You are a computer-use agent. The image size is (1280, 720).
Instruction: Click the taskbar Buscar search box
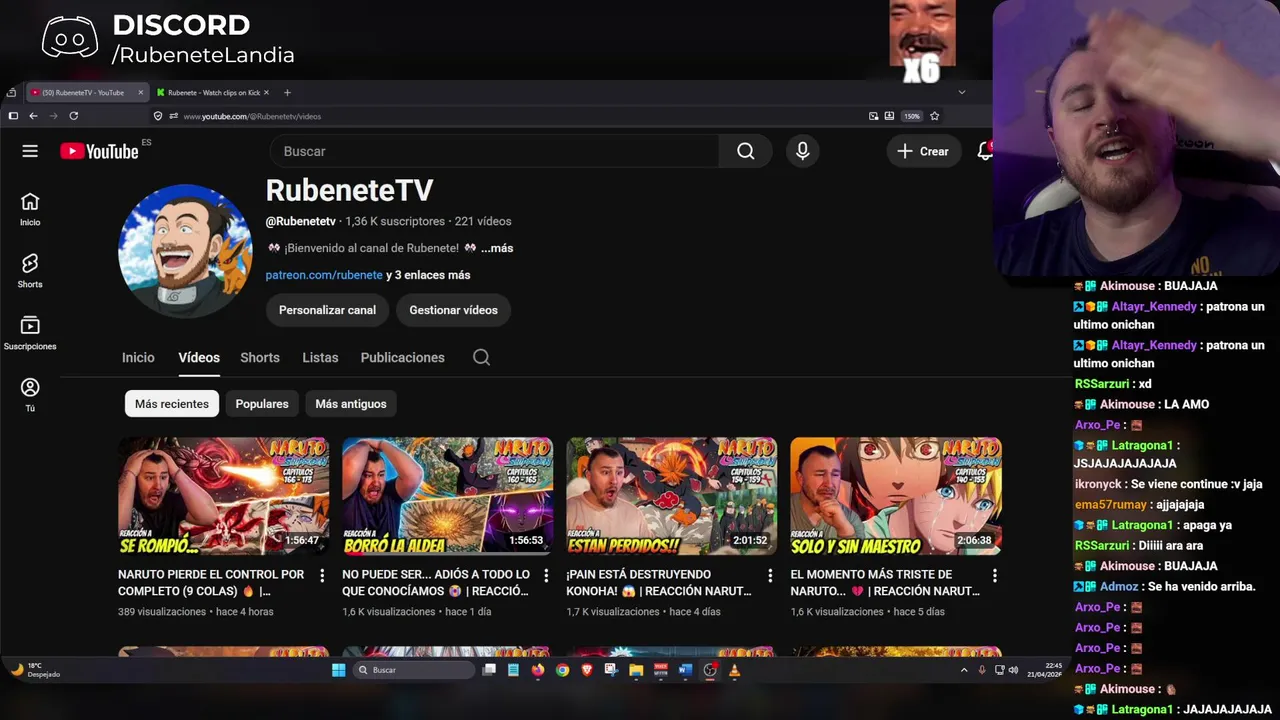coord(414,670)
